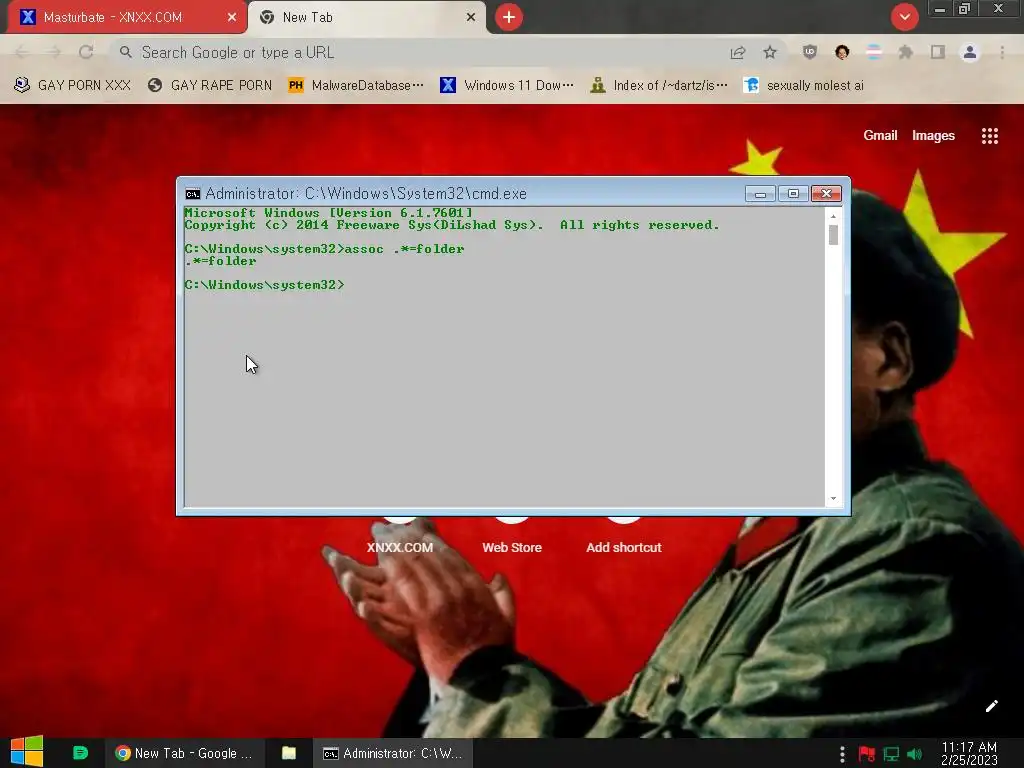The image size is (1024, 768).
Task: Maximize the Administrator cmd.exe window
Action: [x=793, y=194]
